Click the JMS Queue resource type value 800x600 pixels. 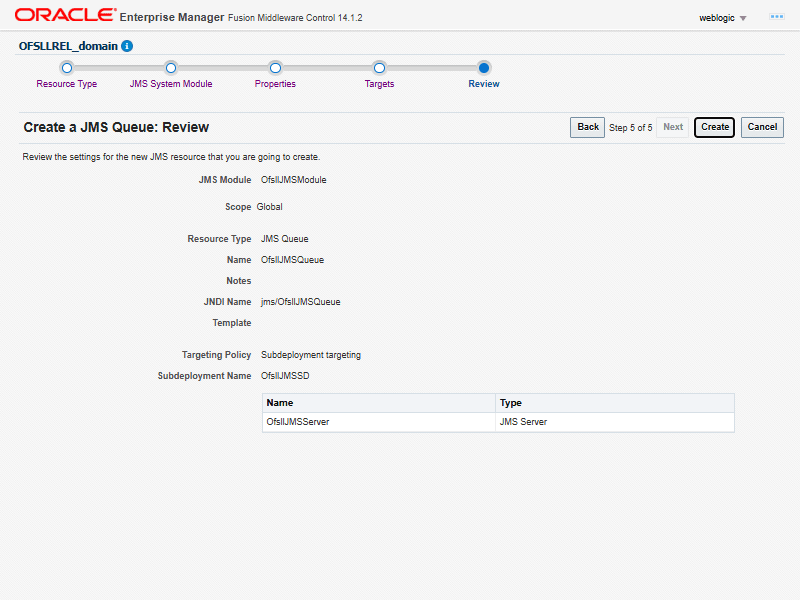pyautogui.click(x=285, y=239)
